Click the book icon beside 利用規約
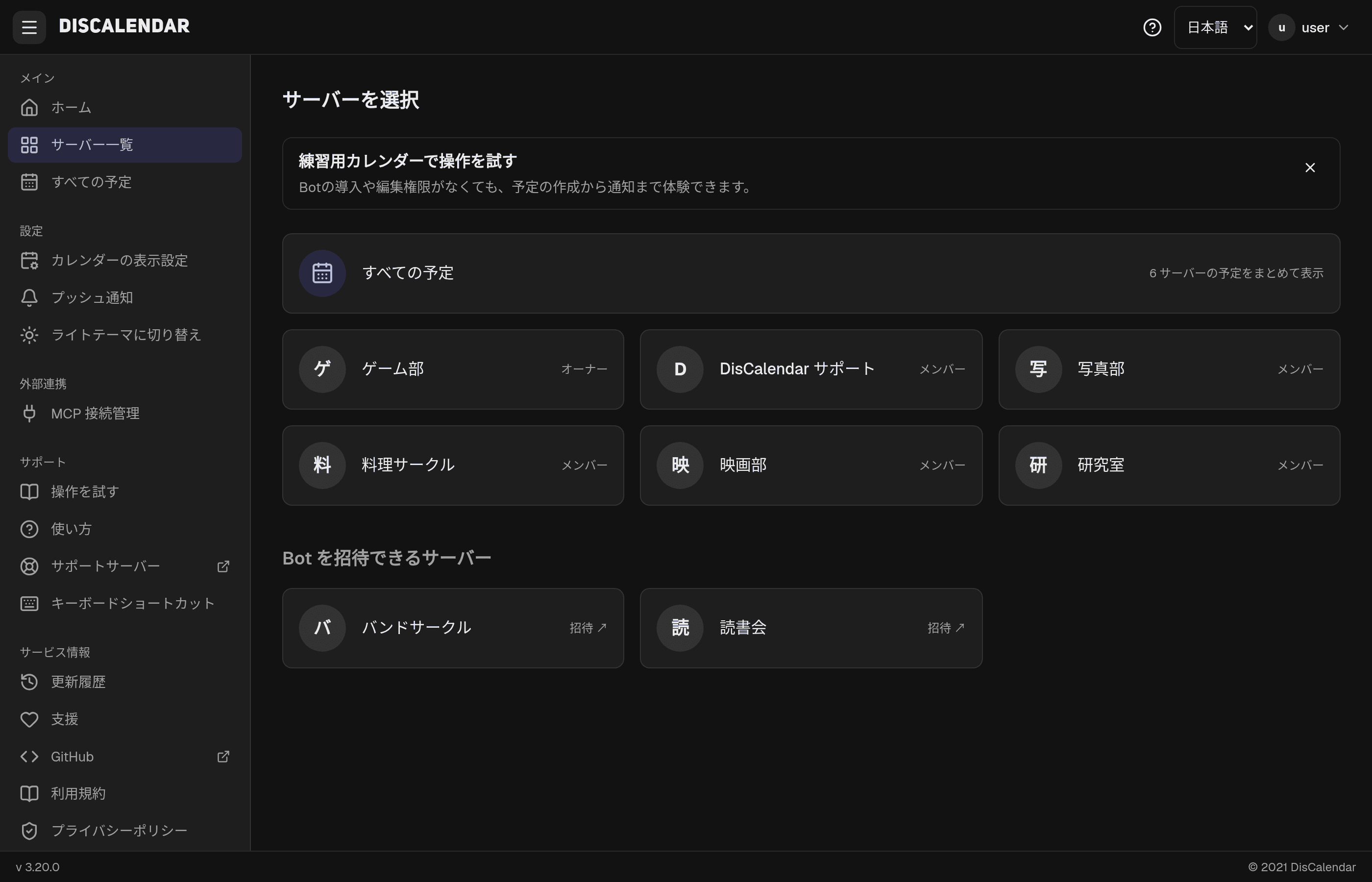The image size is (1372, 882). coord(29,794)
